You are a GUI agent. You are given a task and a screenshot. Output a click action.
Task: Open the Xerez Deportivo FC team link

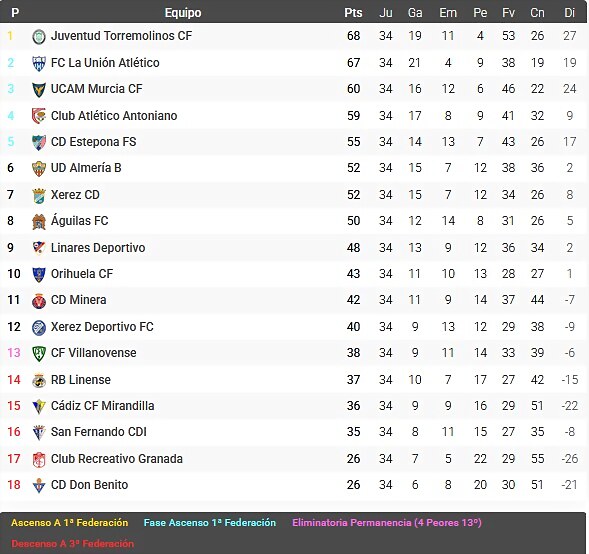[x=102, y=327]
